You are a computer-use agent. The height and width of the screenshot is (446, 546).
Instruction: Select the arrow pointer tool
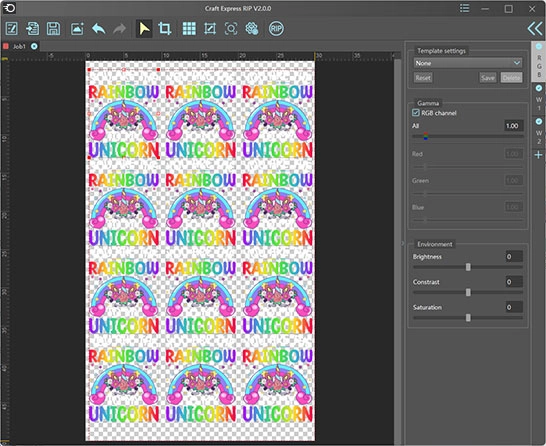pyautogui.click(x=144, y=29)
